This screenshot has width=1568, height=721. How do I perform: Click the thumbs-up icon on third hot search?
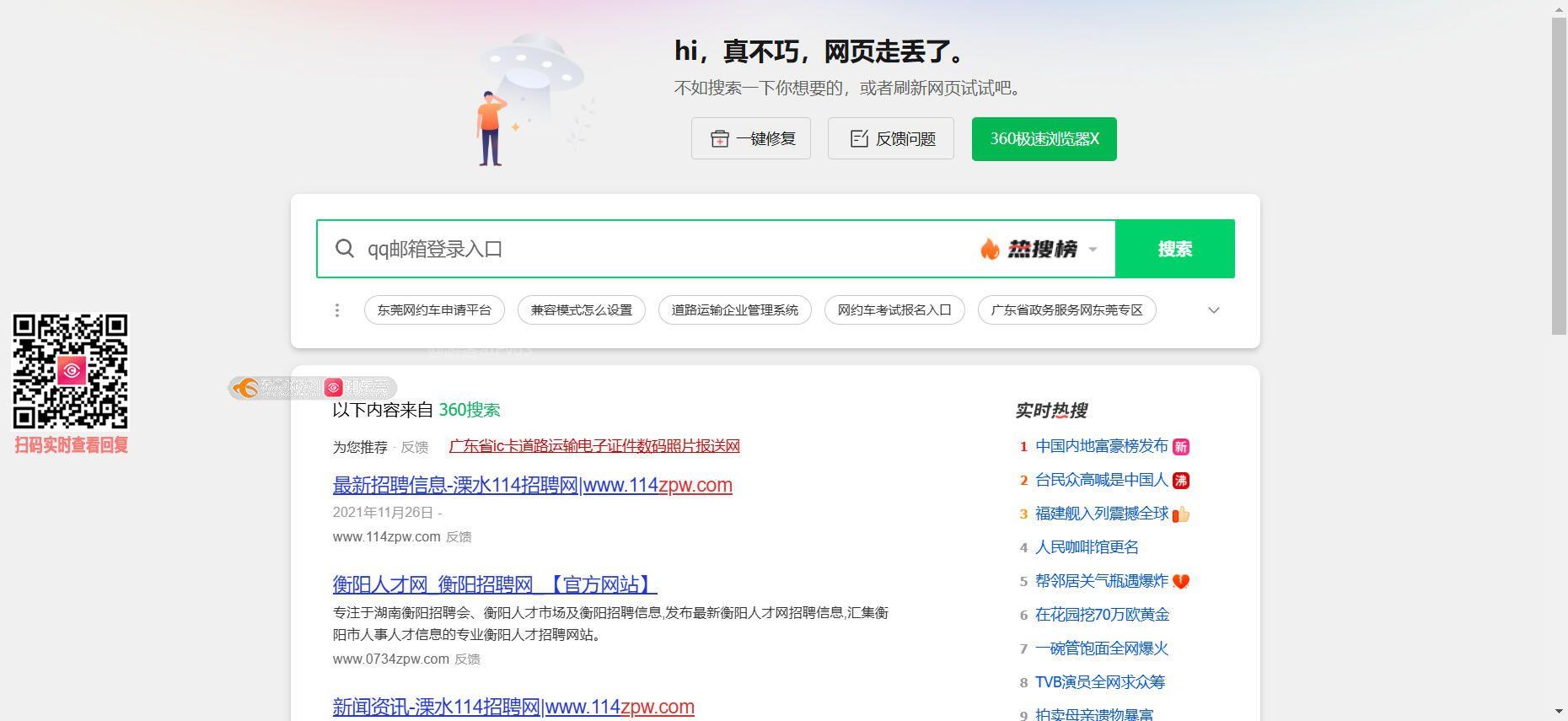[1181, 514]
